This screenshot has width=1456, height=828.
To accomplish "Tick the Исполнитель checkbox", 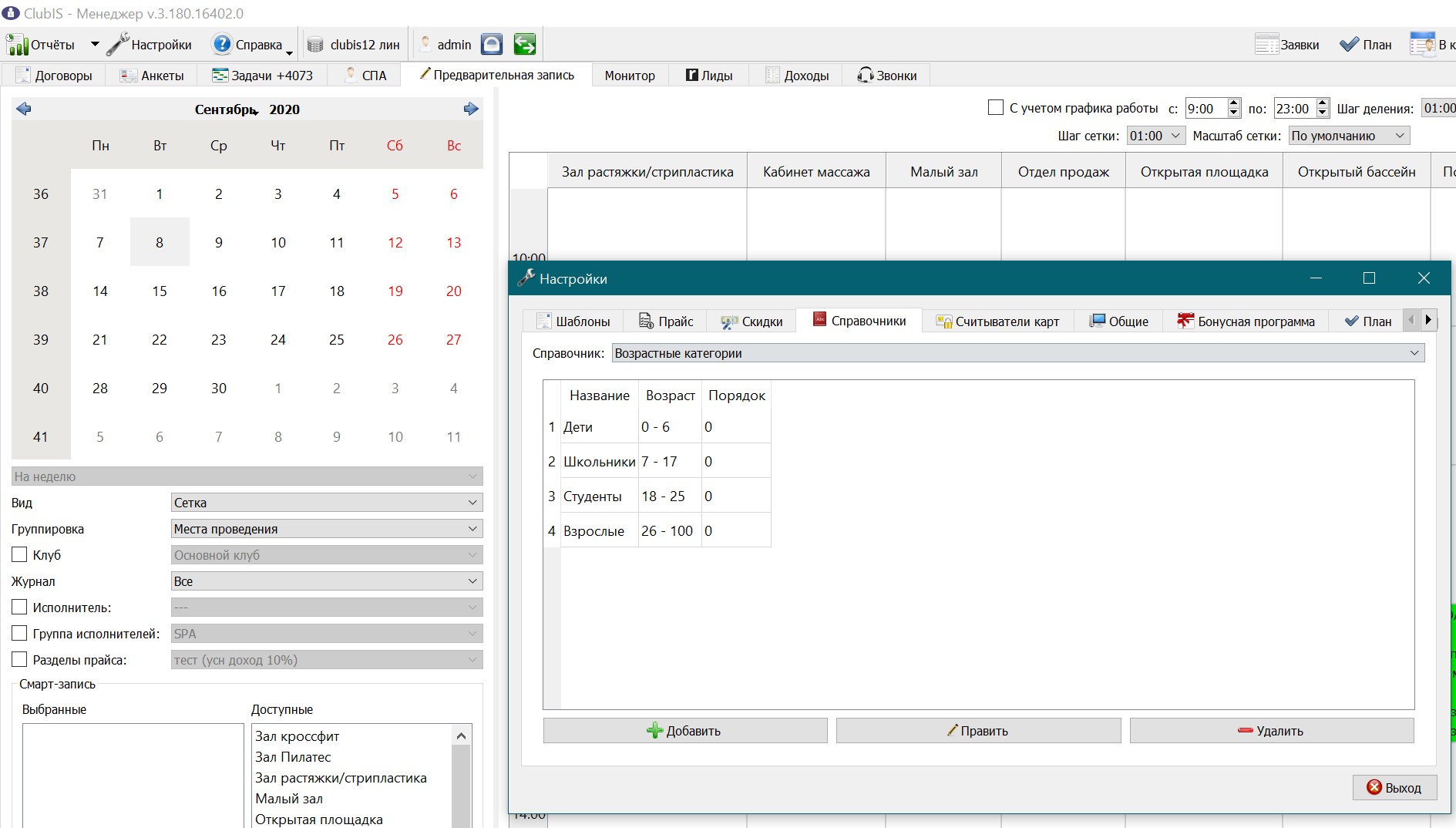I will [x=19, y=607].
